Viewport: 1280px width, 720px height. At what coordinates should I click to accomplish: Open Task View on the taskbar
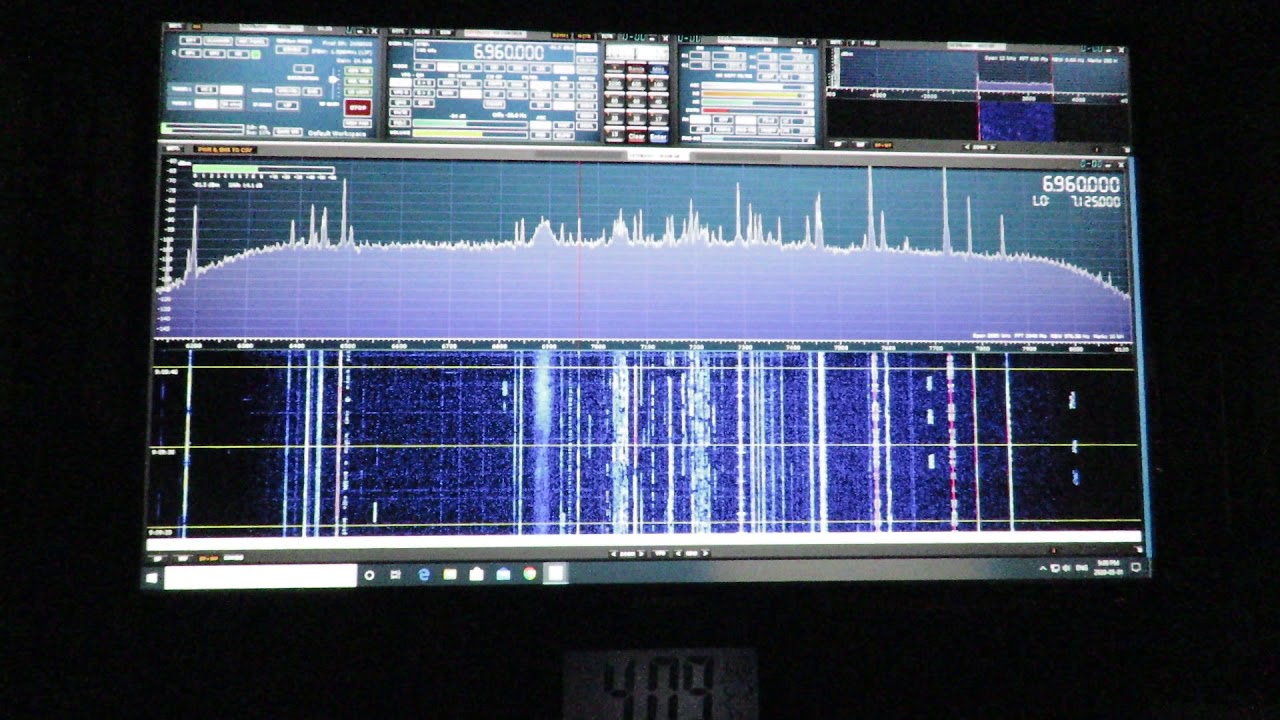pos(395,576)
